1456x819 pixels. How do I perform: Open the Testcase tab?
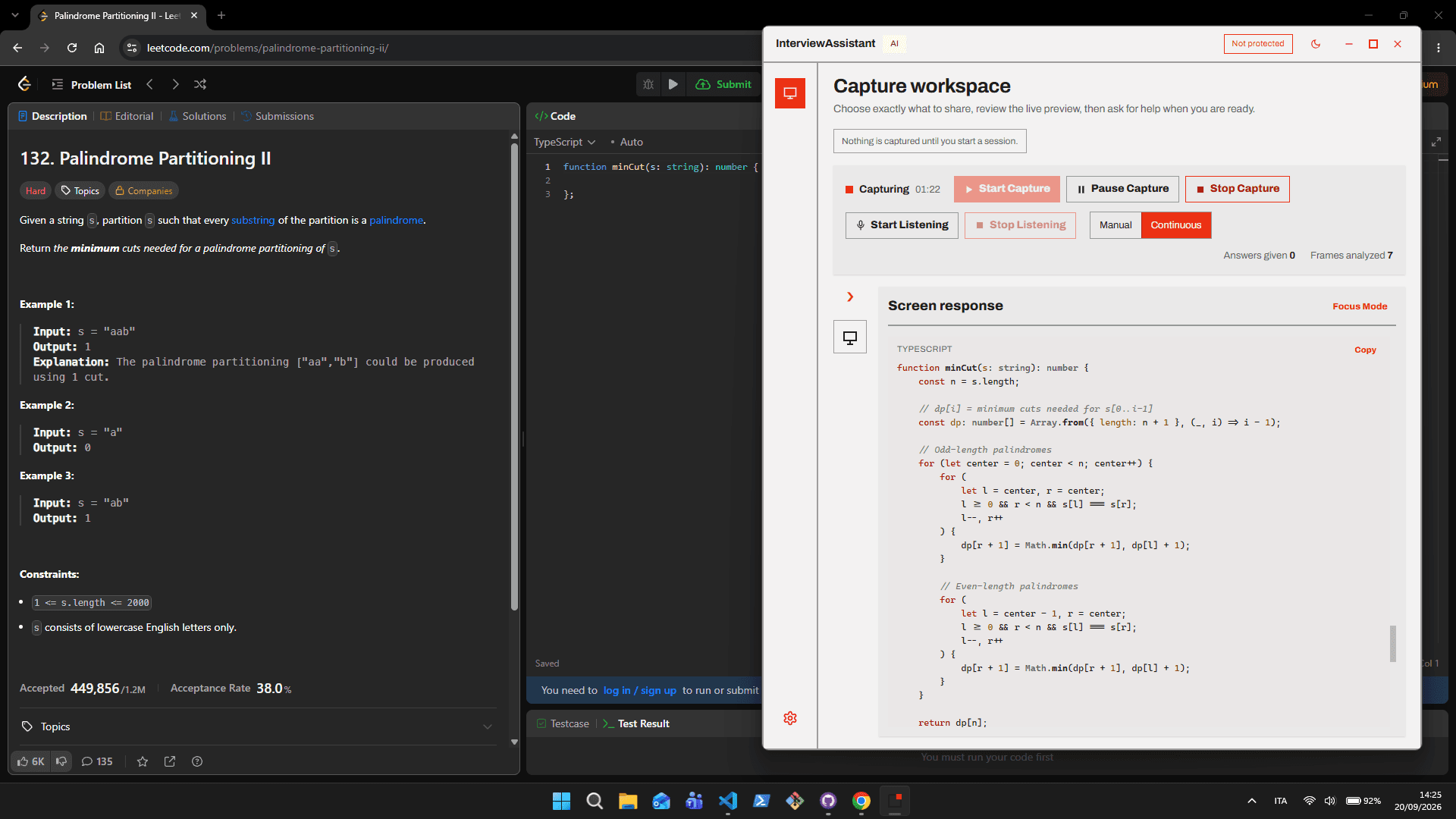coord(563,723)
